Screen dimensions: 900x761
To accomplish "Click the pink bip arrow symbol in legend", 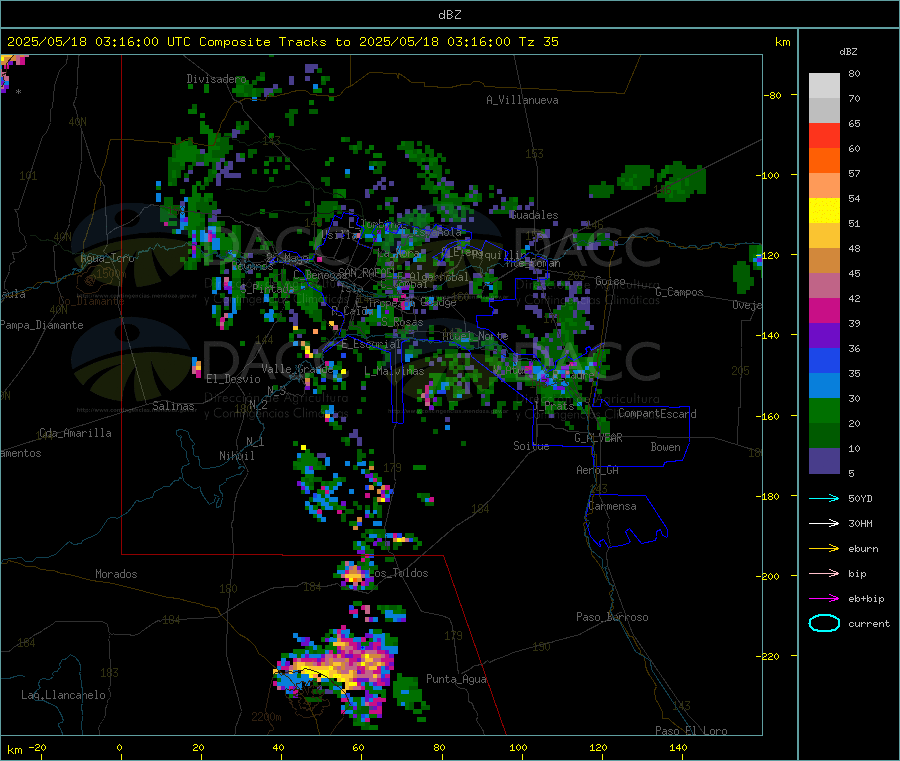I will click(824, 573).
